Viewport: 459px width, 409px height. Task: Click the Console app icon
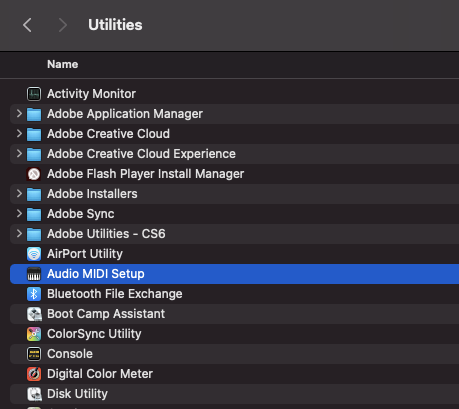[x=34, y=354]
